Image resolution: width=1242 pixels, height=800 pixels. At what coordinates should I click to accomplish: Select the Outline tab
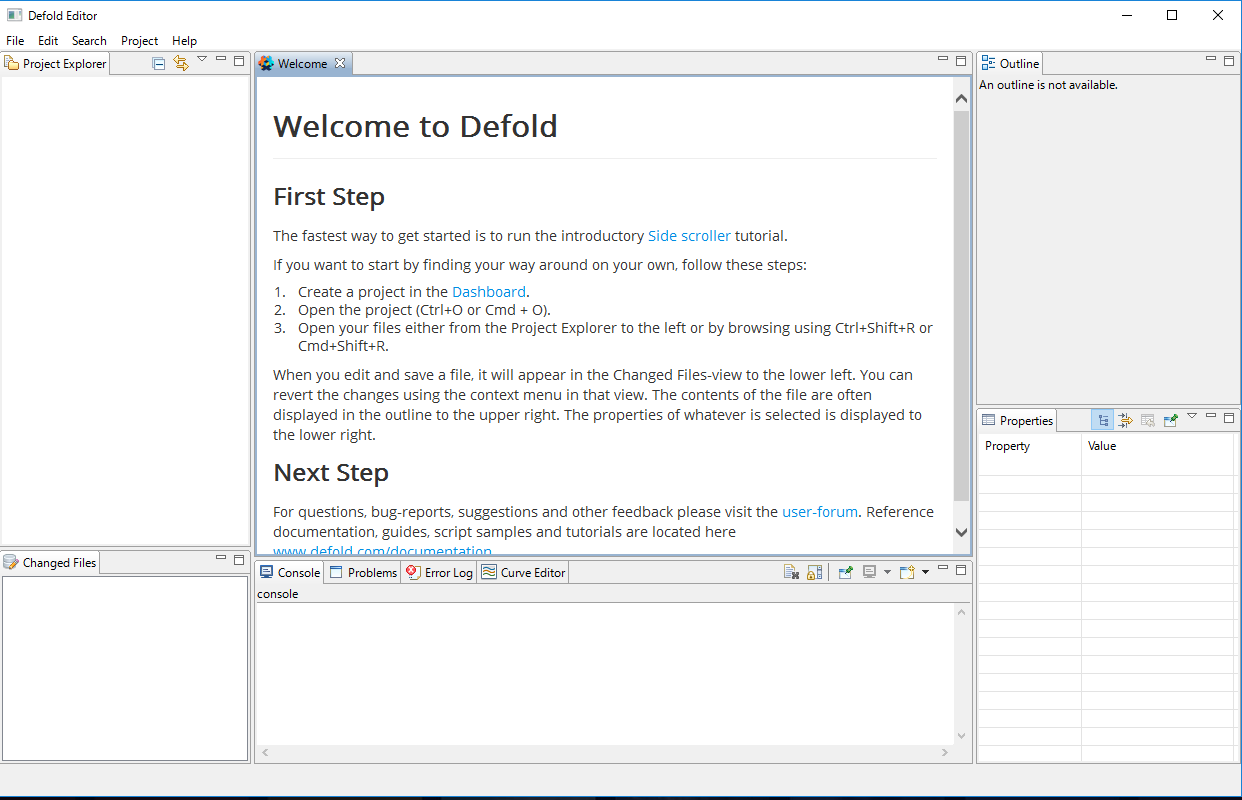pyautogui.click(x=1011, y=63)
